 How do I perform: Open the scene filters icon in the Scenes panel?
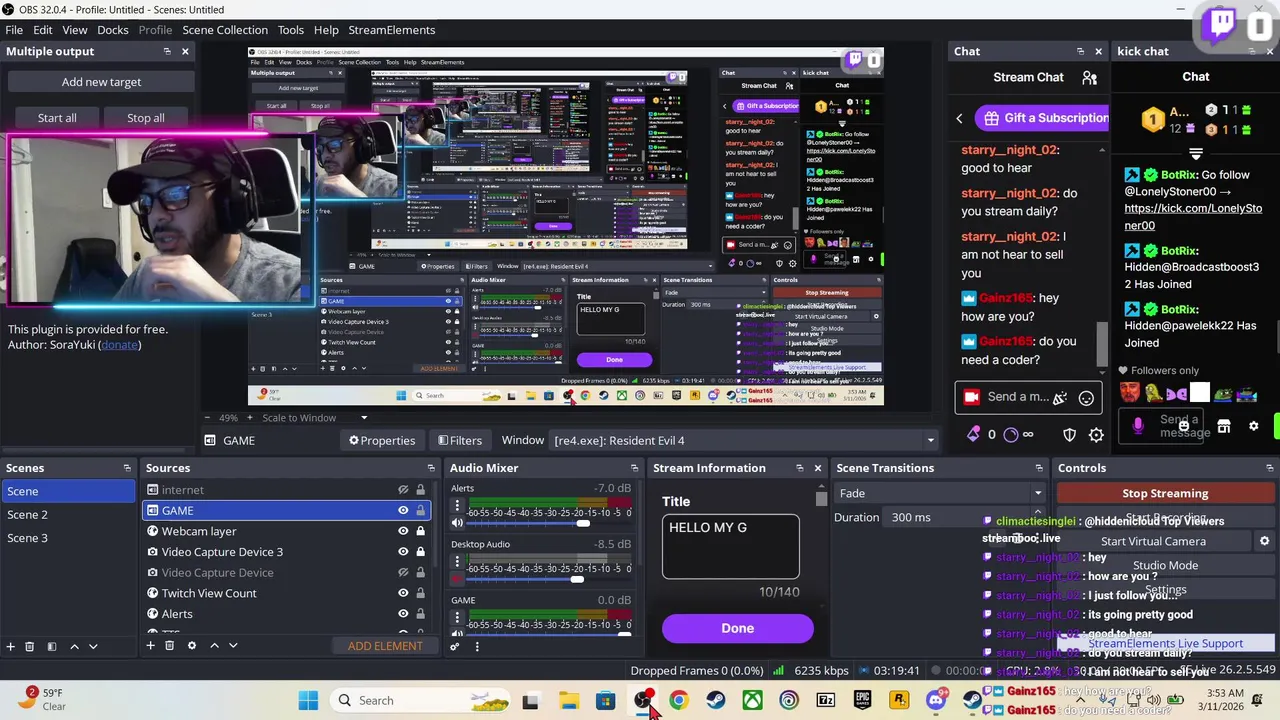[51, 646]
